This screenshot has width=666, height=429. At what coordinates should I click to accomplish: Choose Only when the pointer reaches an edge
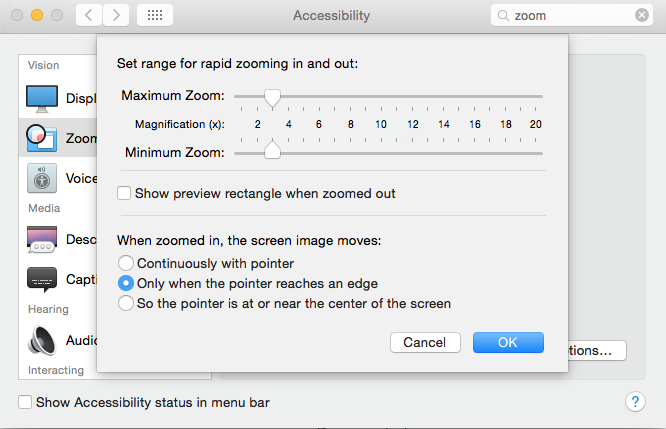[126, 283]
